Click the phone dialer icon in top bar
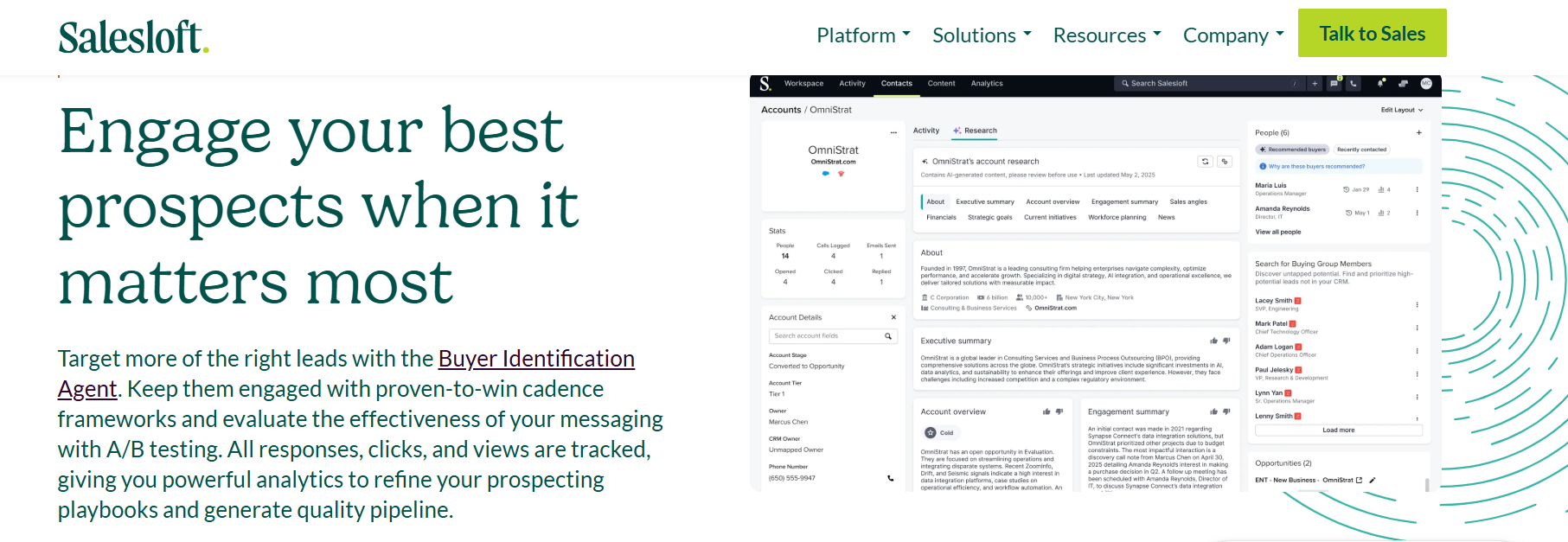The height and width of the screenshot is (542, 1568). click(x=1354, y=84)
